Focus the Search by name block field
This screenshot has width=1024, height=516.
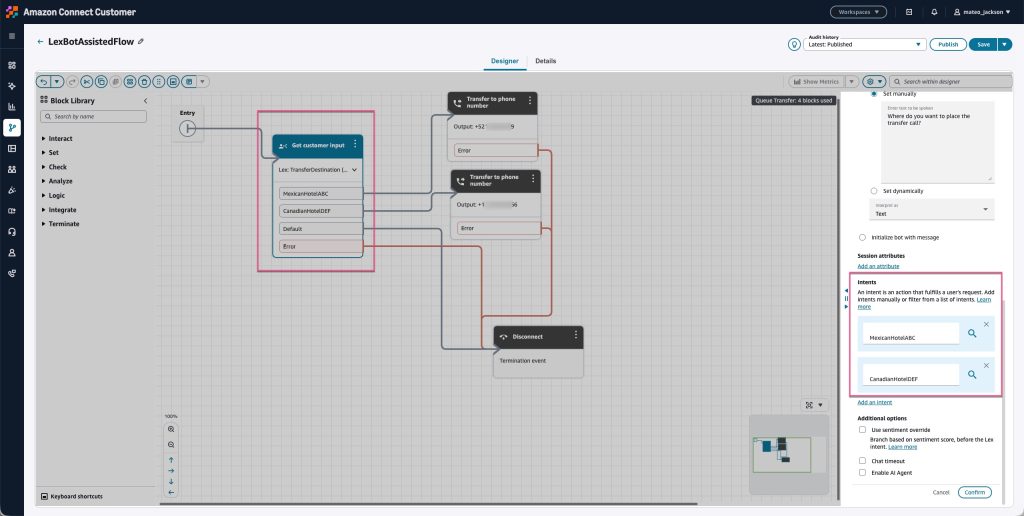[93, 116]
